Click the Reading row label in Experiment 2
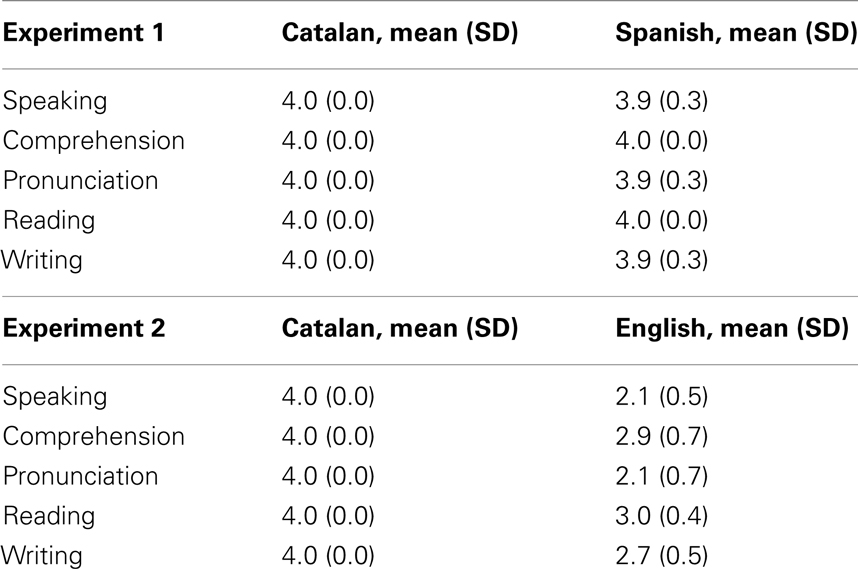The height and width of the screenshot is (569, 858). tap(49, 516)
